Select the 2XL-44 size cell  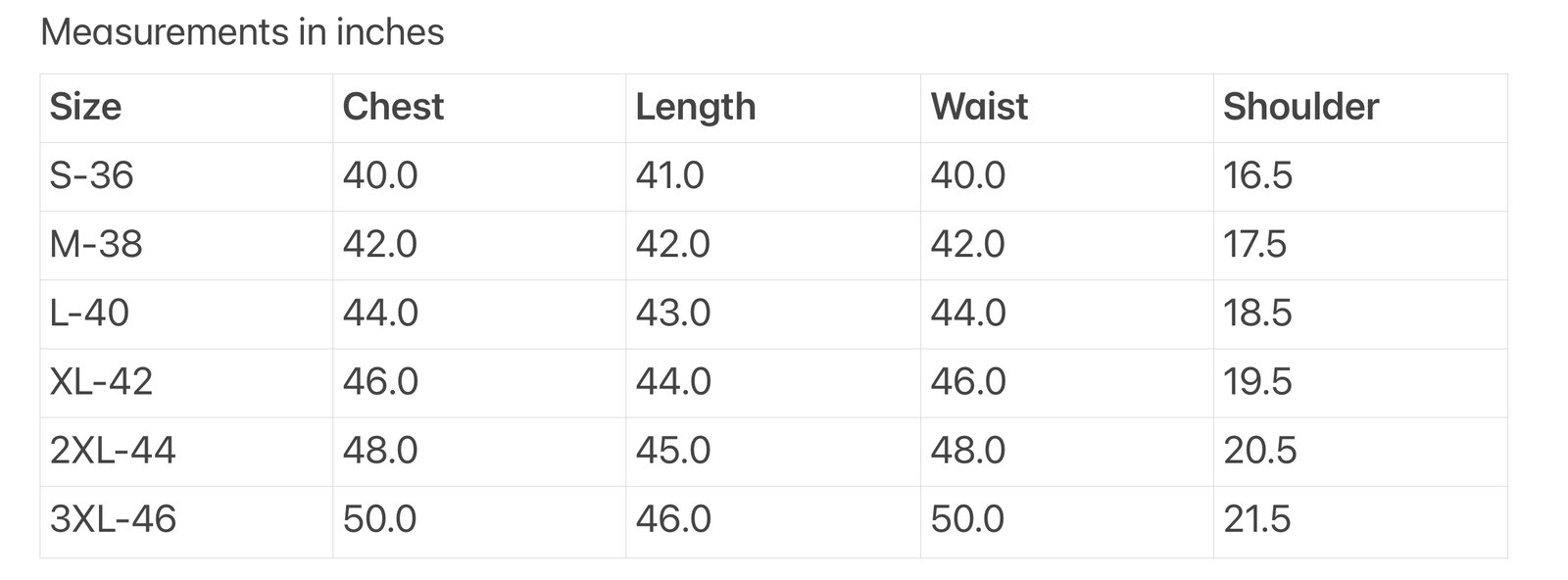113,450
